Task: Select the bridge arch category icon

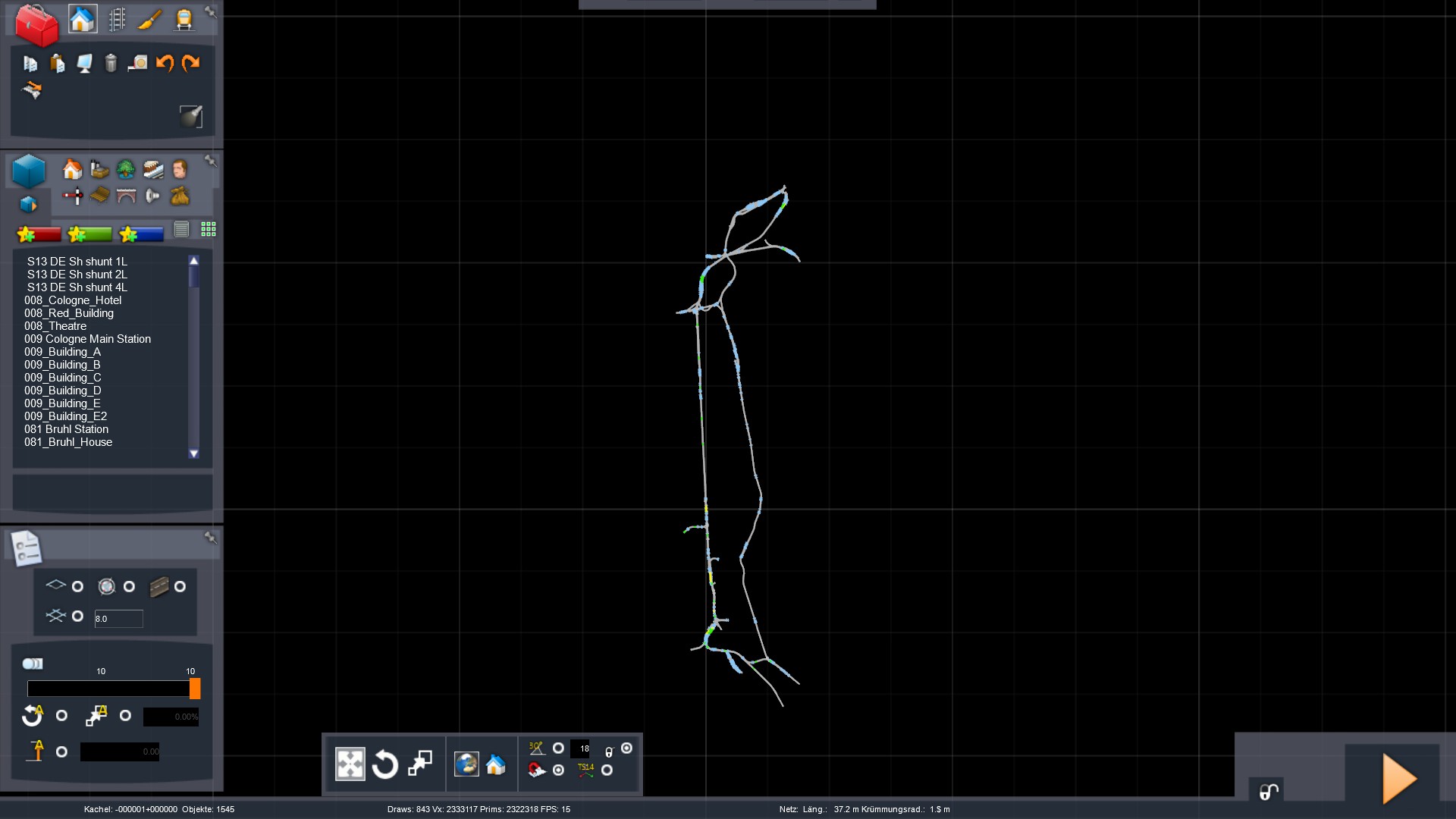Action: coord(126,196)
